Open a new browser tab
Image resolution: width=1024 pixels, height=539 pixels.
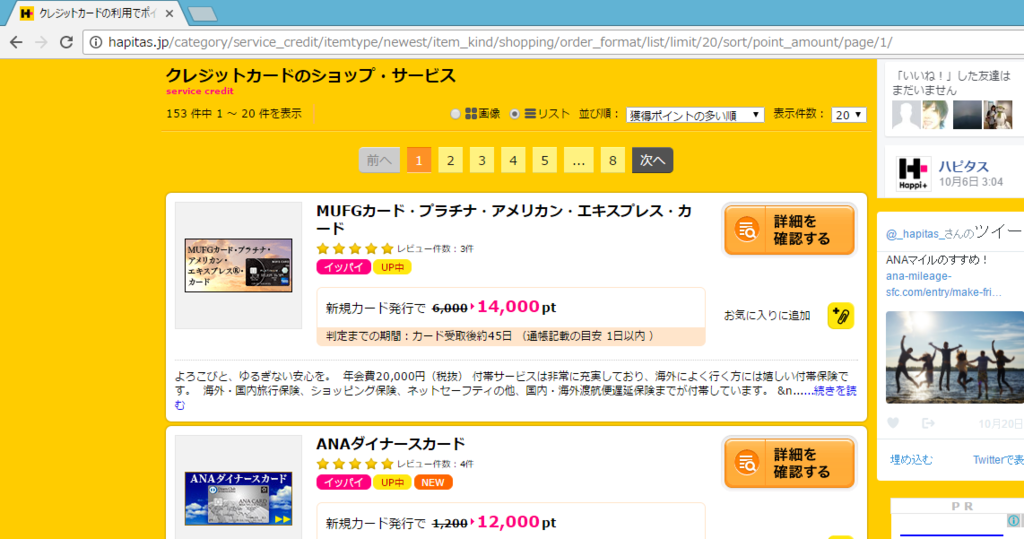tap(202, 14)
